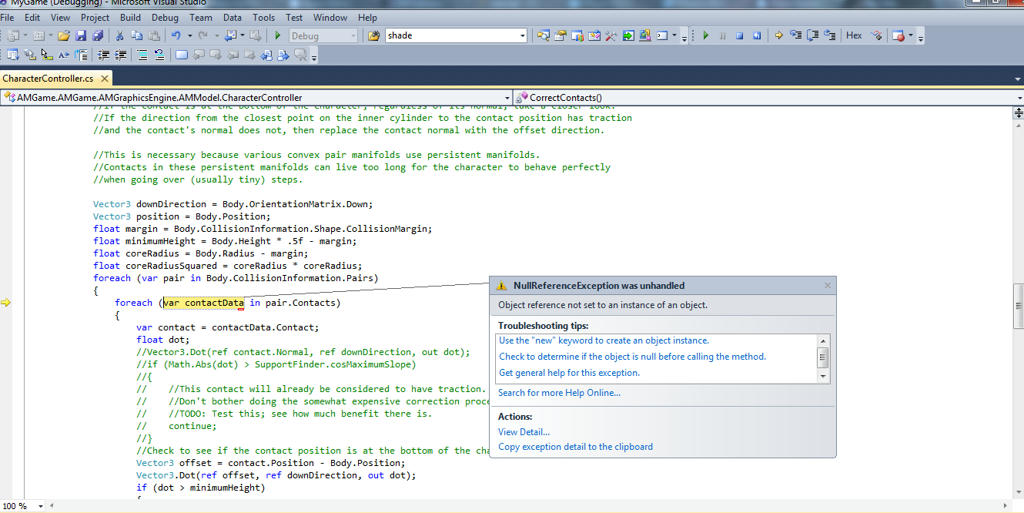Cut selection with the scissors icon

click(120, 36)
